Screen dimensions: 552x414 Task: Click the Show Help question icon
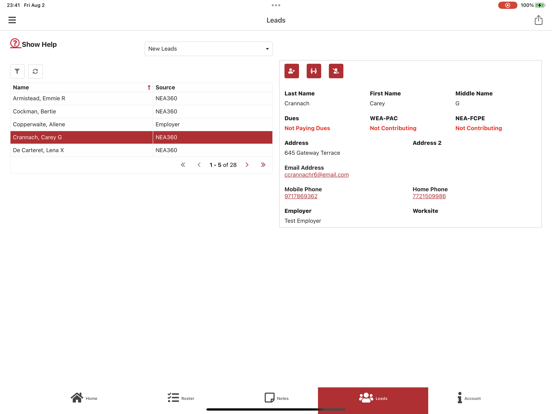point(15,43)
